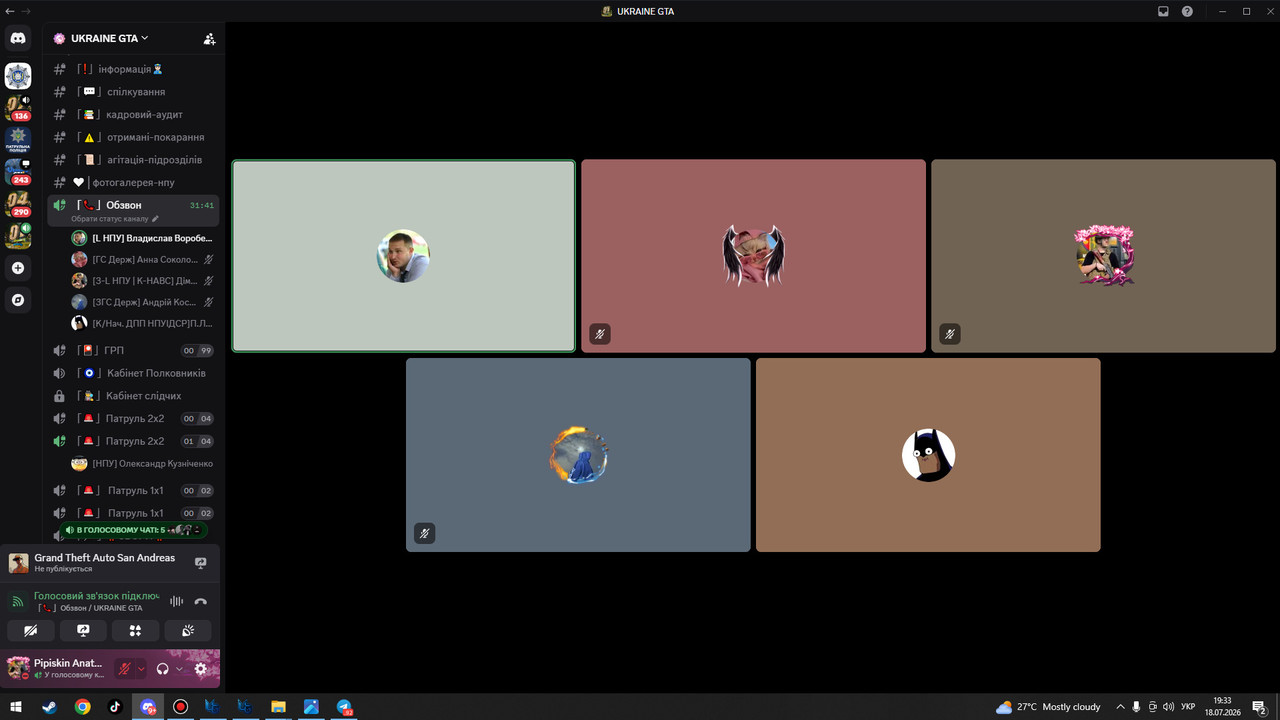This screenshot has height=720, width=1280.
Task: Open Discord direct messages home icon
Action: click(18, 38)
